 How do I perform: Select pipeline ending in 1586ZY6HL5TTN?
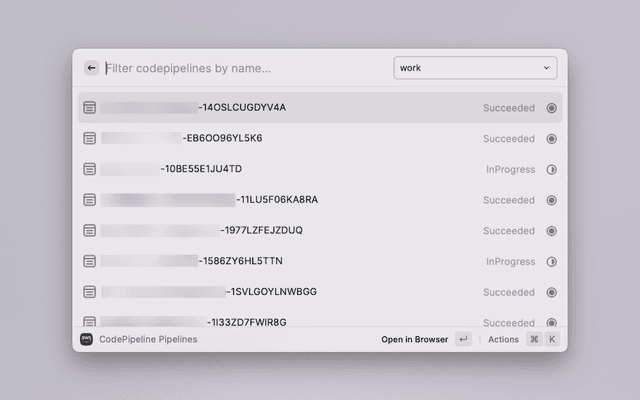[241, 262]
